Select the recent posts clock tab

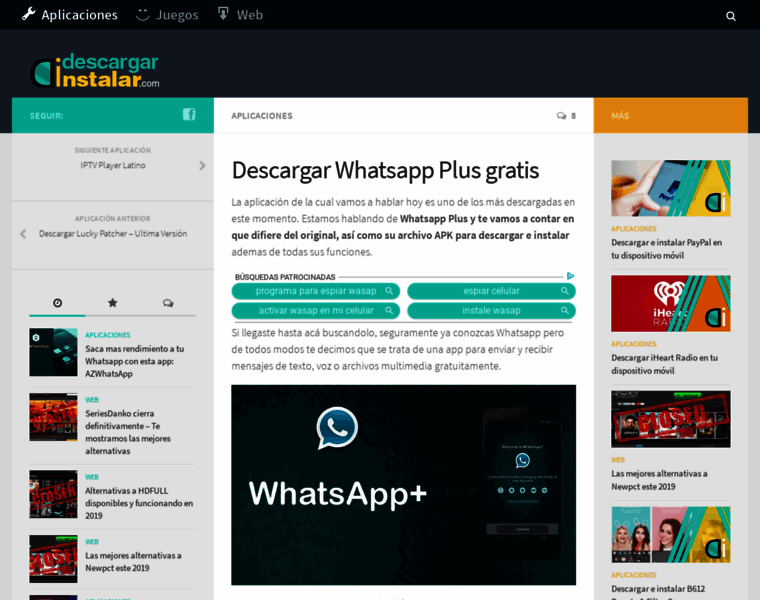[57, 303]
